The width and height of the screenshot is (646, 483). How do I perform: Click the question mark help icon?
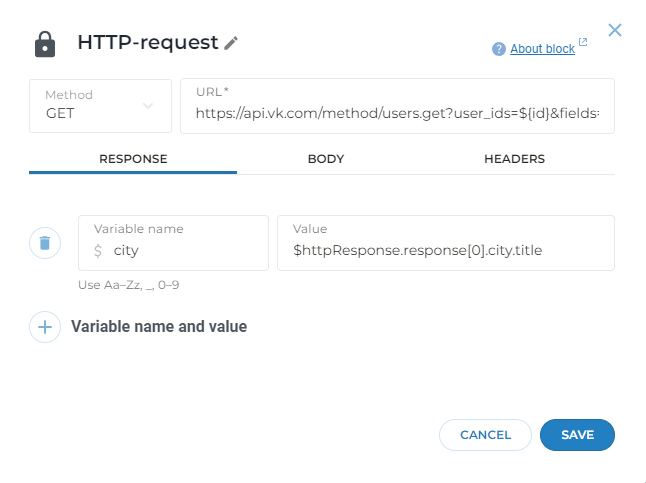pyautogui.click(x=499, y=49)
